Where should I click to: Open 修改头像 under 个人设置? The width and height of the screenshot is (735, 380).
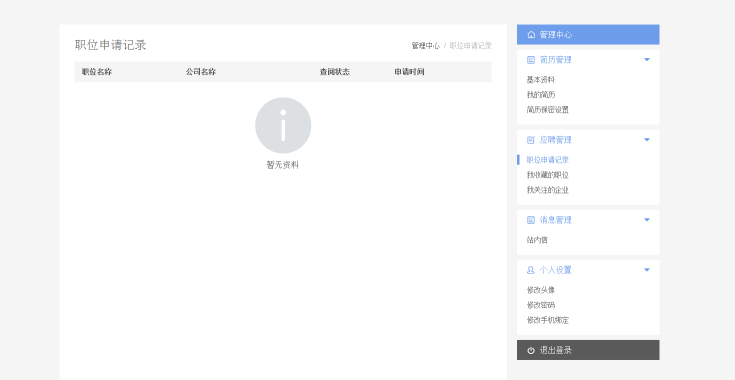[540, 291]
